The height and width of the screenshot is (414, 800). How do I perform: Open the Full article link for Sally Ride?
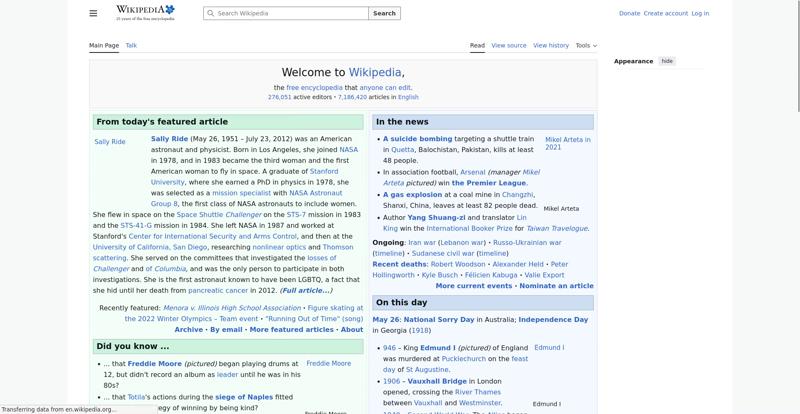point(306,290)
